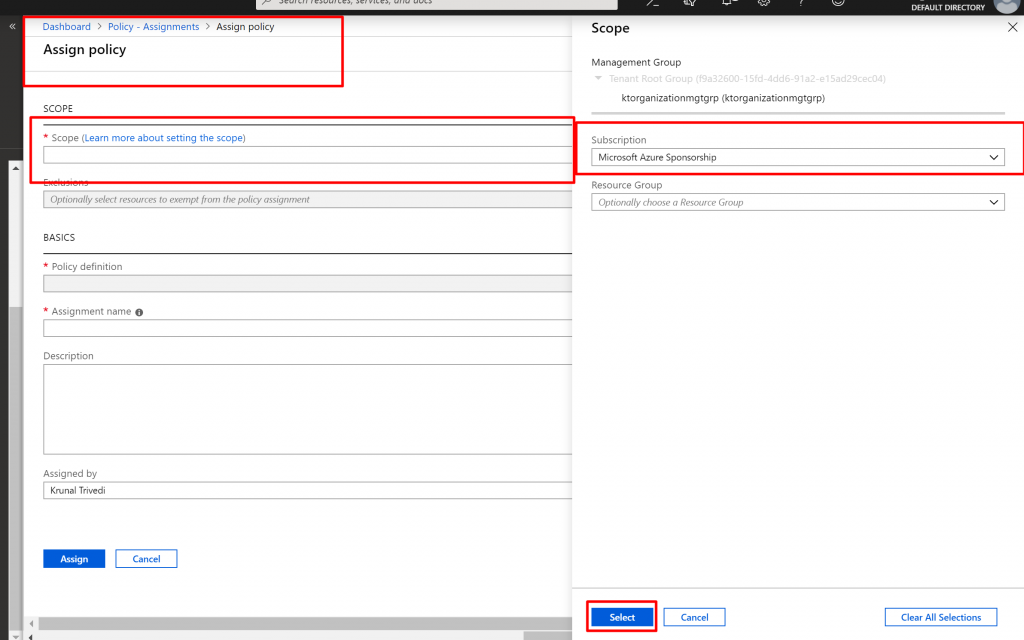
Task: Click the feedback smiley icon
Action: tap(838, 4)
